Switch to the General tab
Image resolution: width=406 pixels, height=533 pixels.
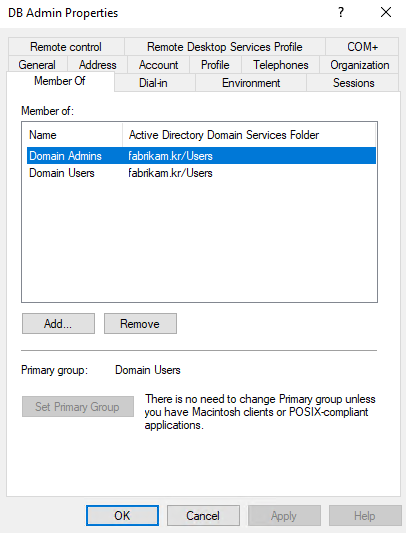37,65
